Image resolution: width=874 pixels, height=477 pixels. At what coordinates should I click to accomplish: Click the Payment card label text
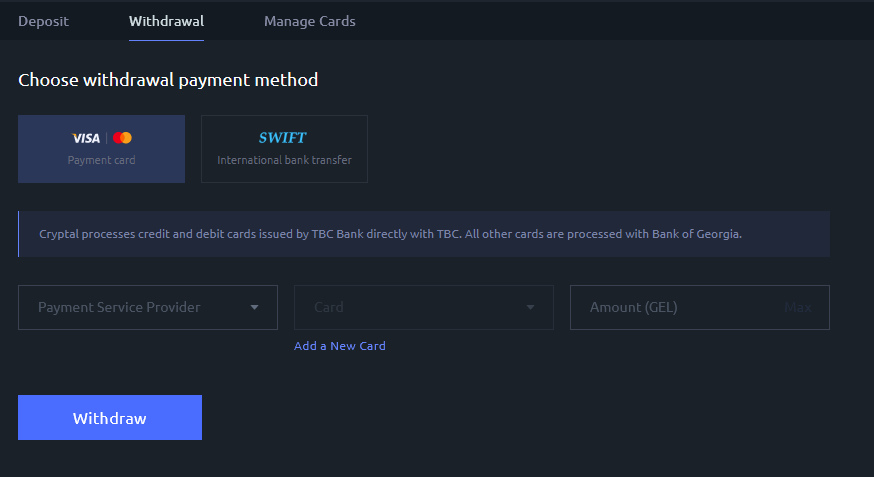coord(101,160)
